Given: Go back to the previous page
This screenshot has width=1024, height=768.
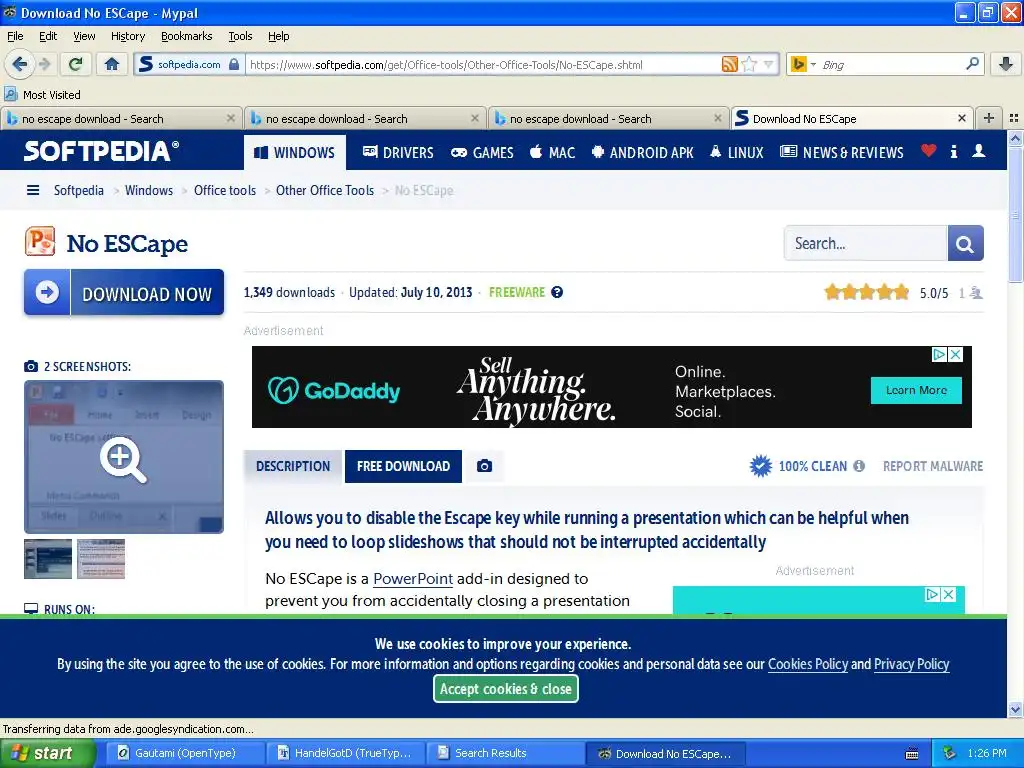Looking at the screenshot, I should pyautogui.click(x=20, y=64).
